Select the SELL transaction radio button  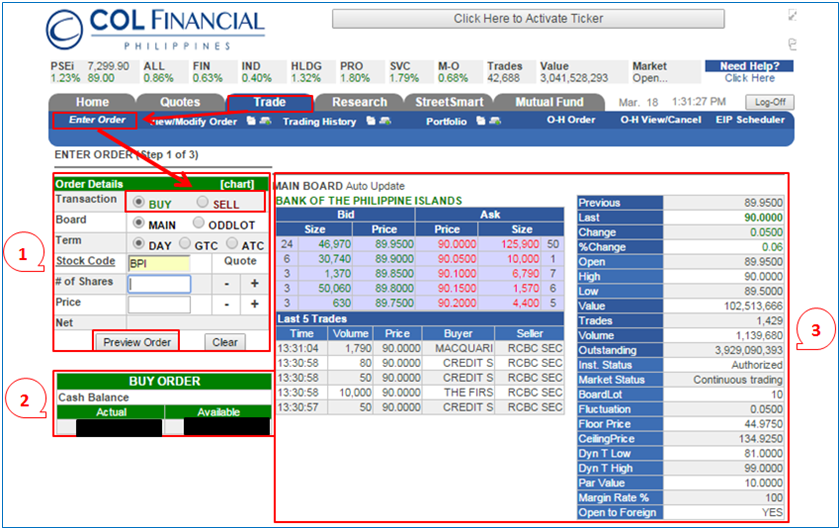pyautogui.click(x=202, y=202)
